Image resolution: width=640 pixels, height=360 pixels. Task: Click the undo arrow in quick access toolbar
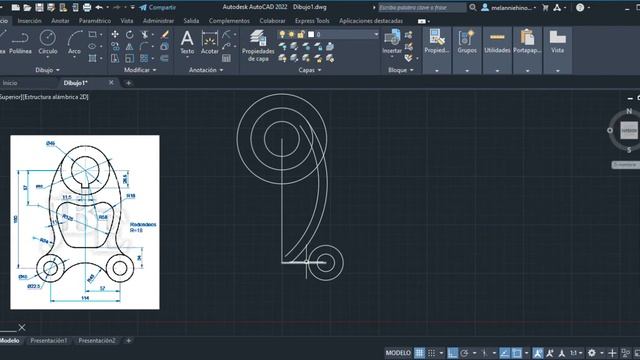point(99,7)
